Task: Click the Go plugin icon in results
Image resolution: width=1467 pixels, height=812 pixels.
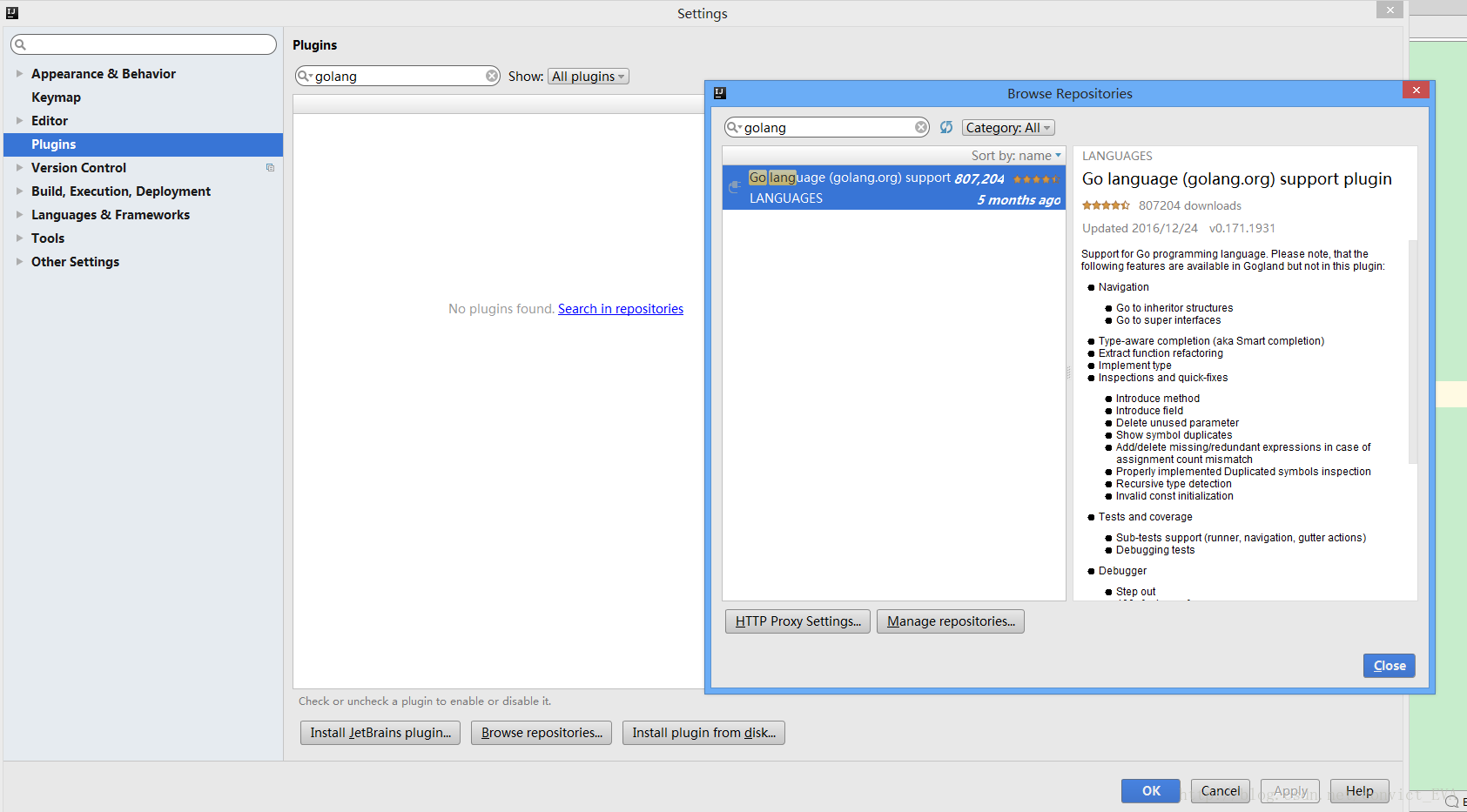Action: pyautogui.click(x=735, y=186)
